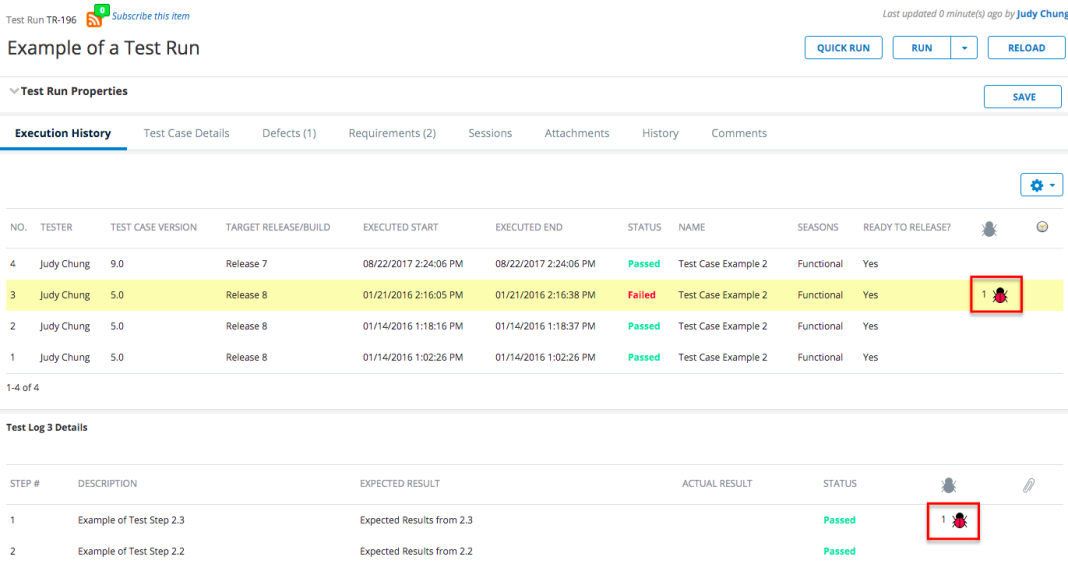The width and height of the screenshot is (1068, 571).
Task: Open the Run button dropdown arrow
Action: tap(964, 48)
